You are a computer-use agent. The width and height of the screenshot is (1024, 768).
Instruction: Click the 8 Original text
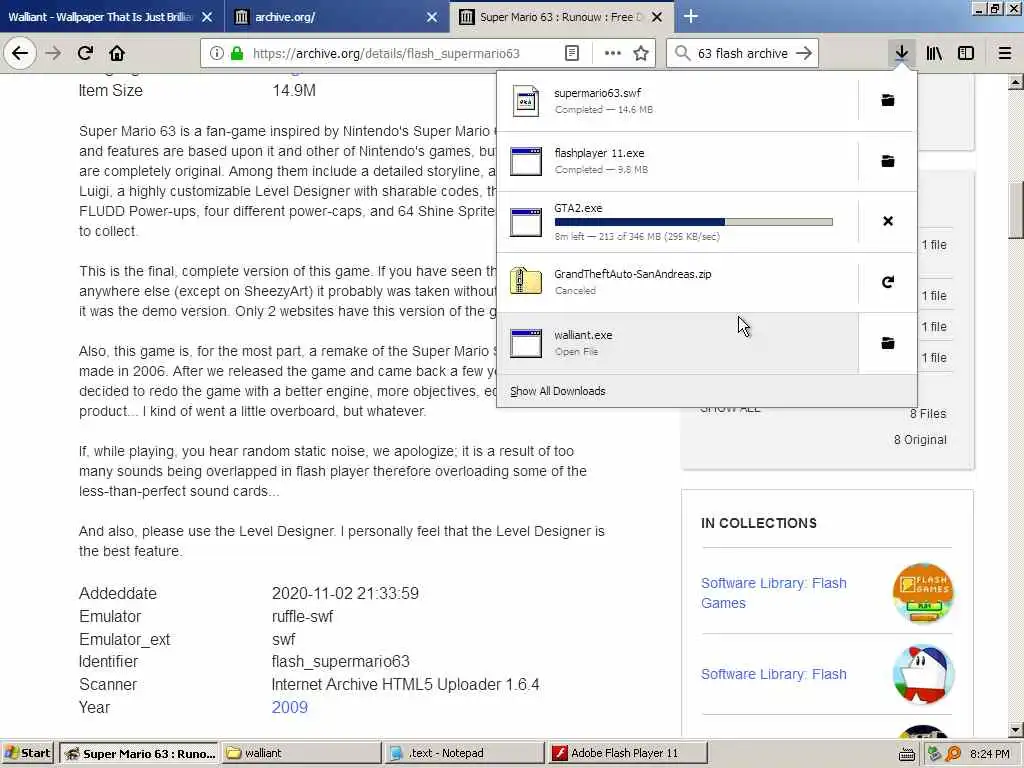click(920, 440)
